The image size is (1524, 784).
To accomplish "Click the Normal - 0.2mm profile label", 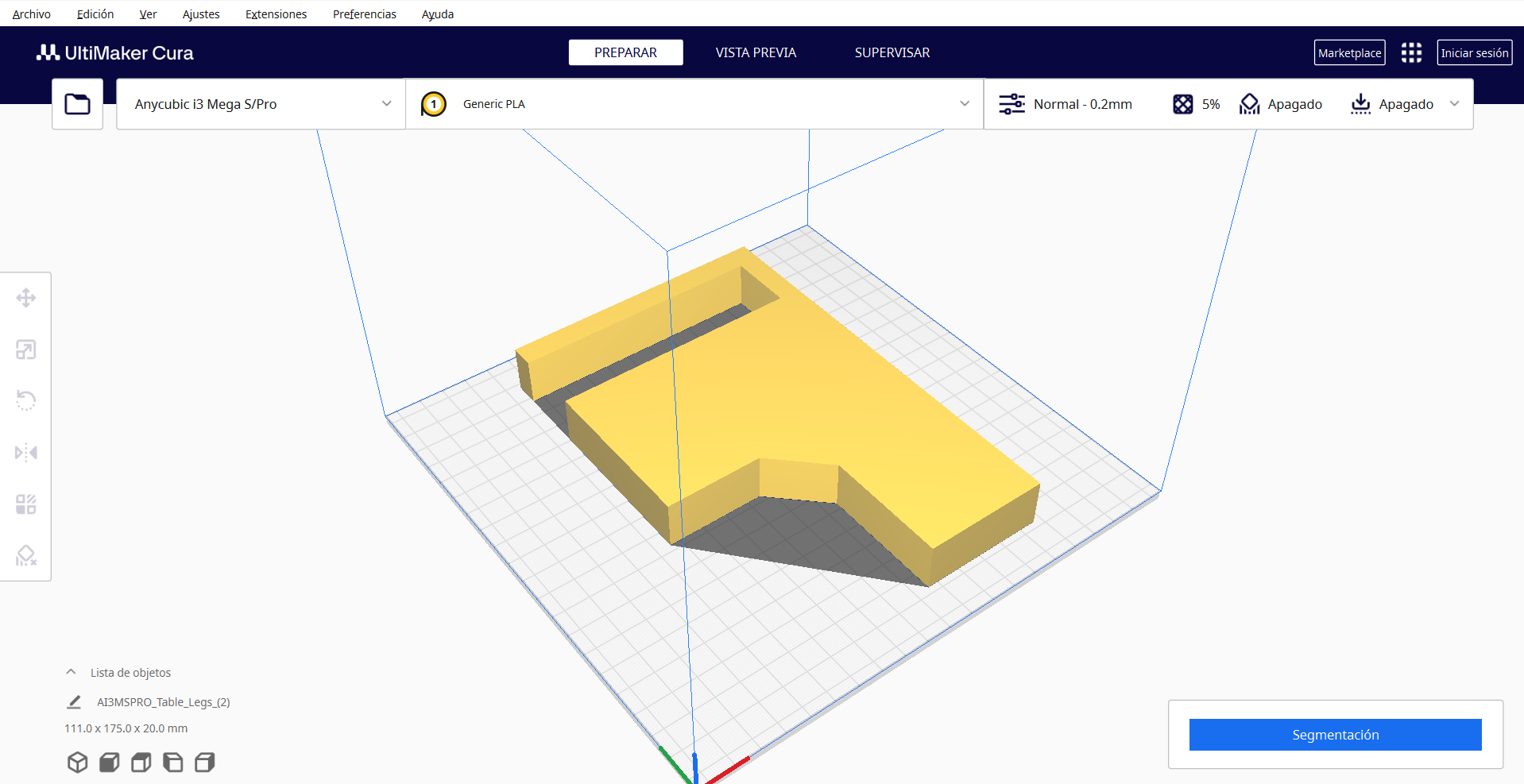I will coord(1083,104).
